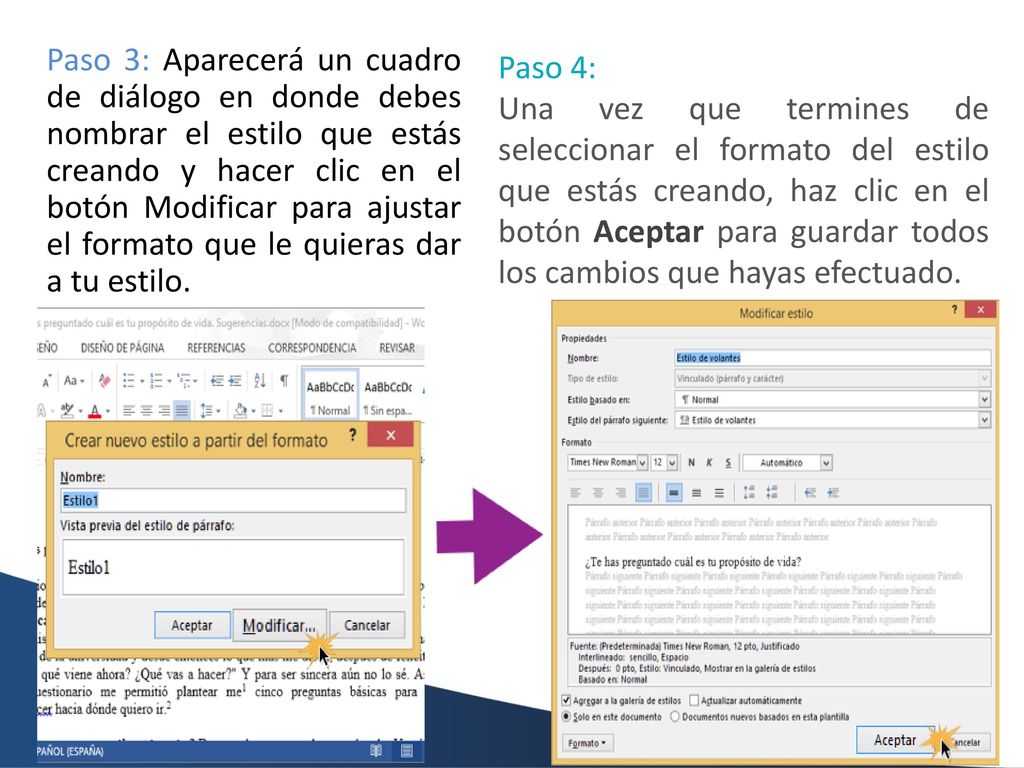The image size is (1024, 768).
Task: Click the center align icon in Word ribbon
Action: tap(146, 410)
